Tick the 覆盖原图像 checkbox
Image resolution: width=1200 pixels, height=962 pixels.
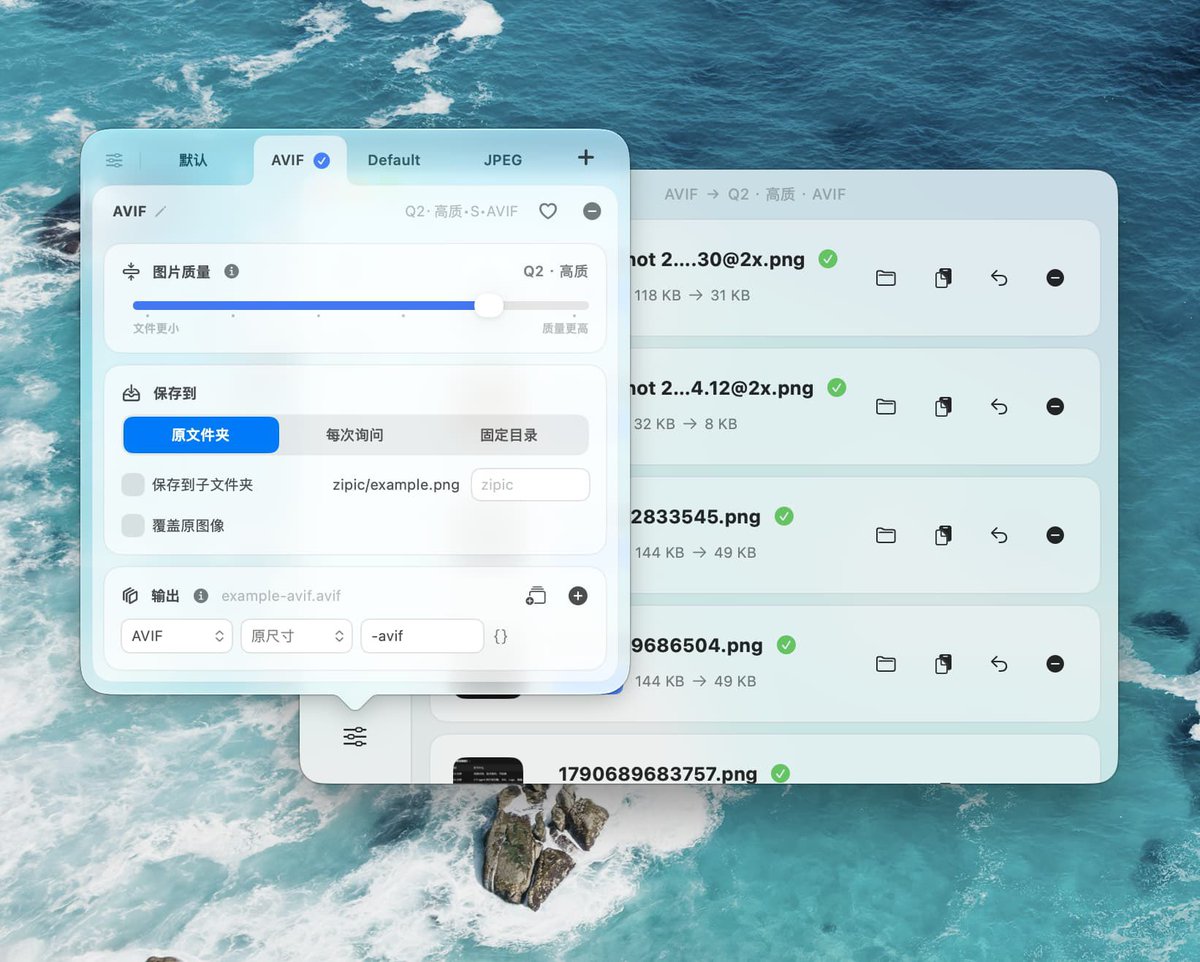[133, 525]
